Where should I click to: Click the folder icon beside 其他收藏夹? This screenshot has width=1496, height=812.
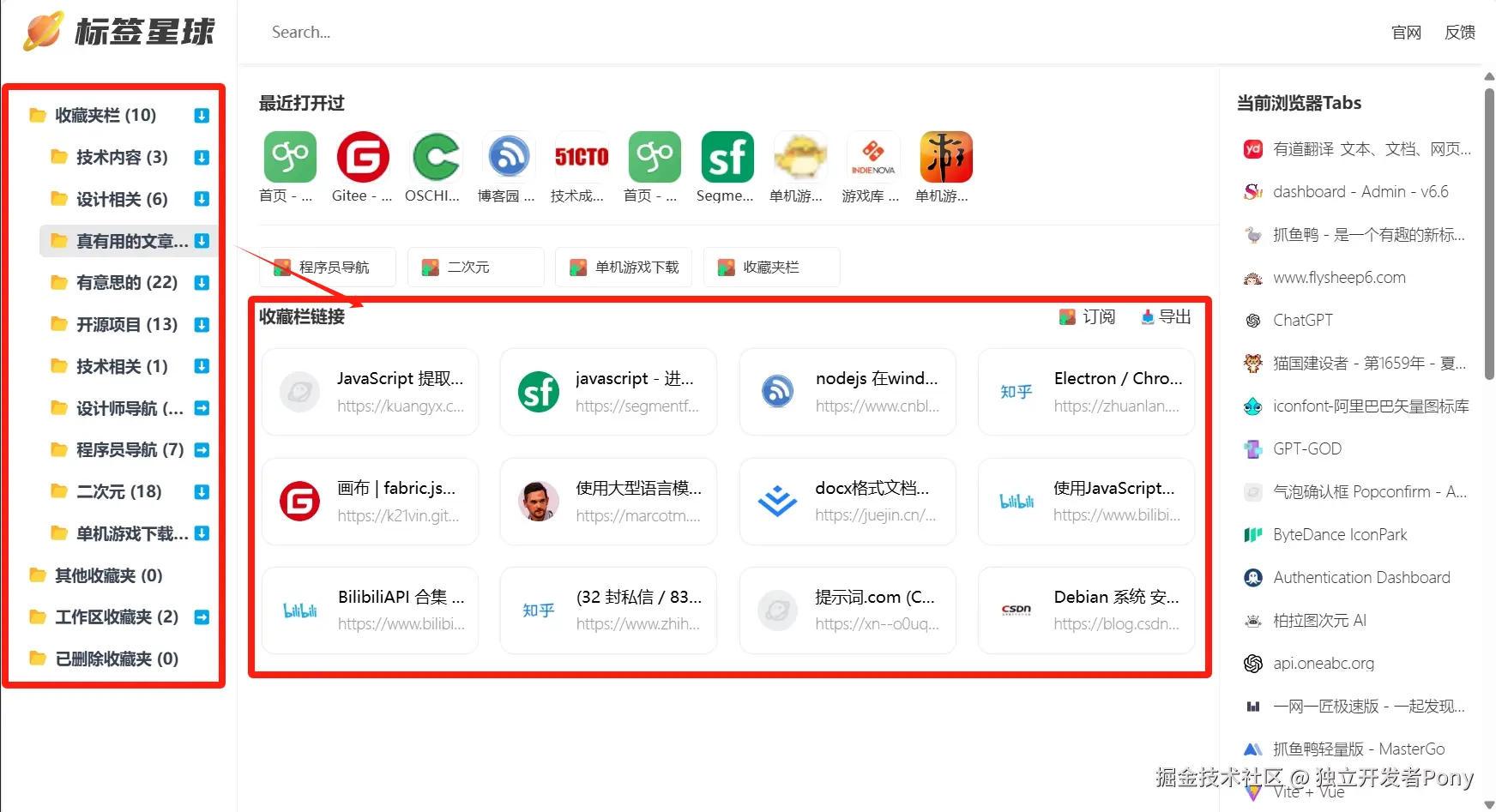click(x=38, y=575)
